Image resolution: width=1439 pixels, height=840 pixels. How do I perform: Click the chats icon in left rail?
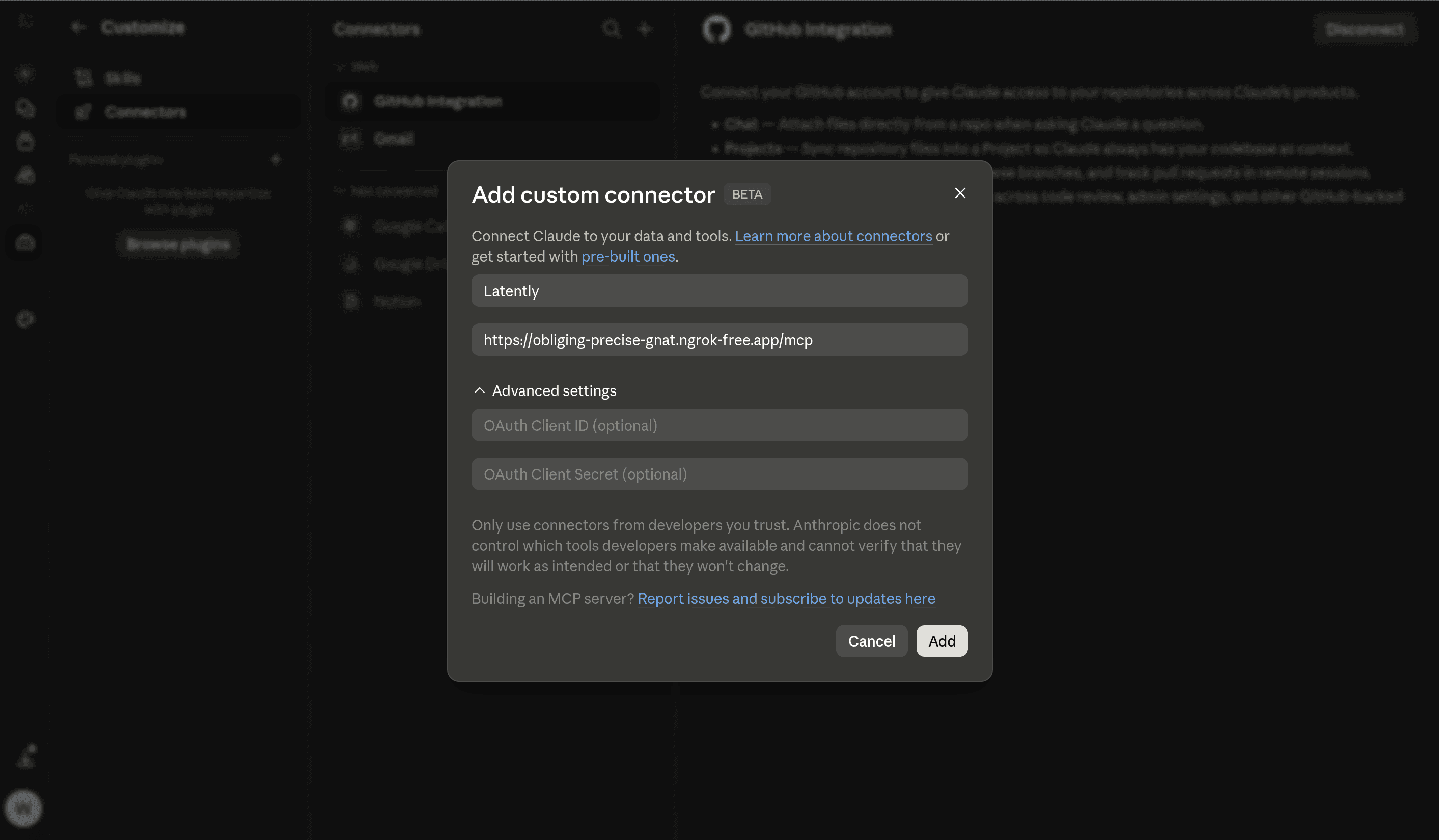pos(24,108)
